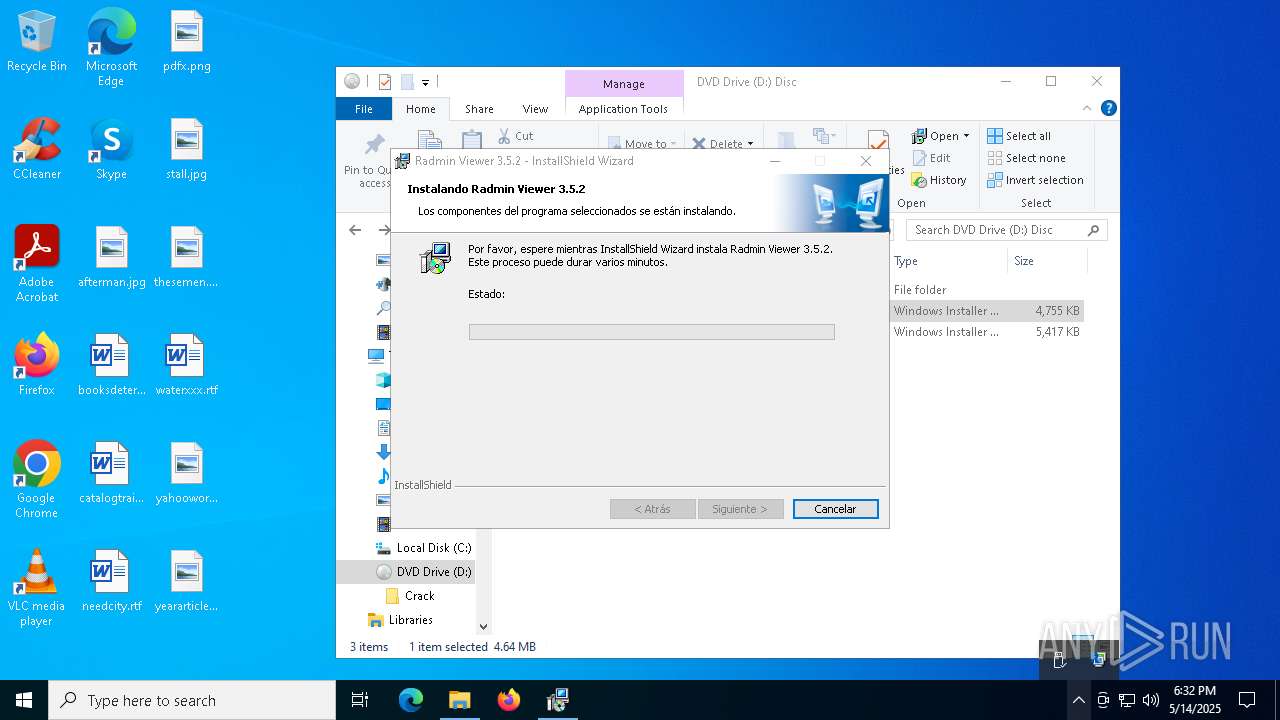Cancel the Radmin Viewer installation

[x=835, y=509]
